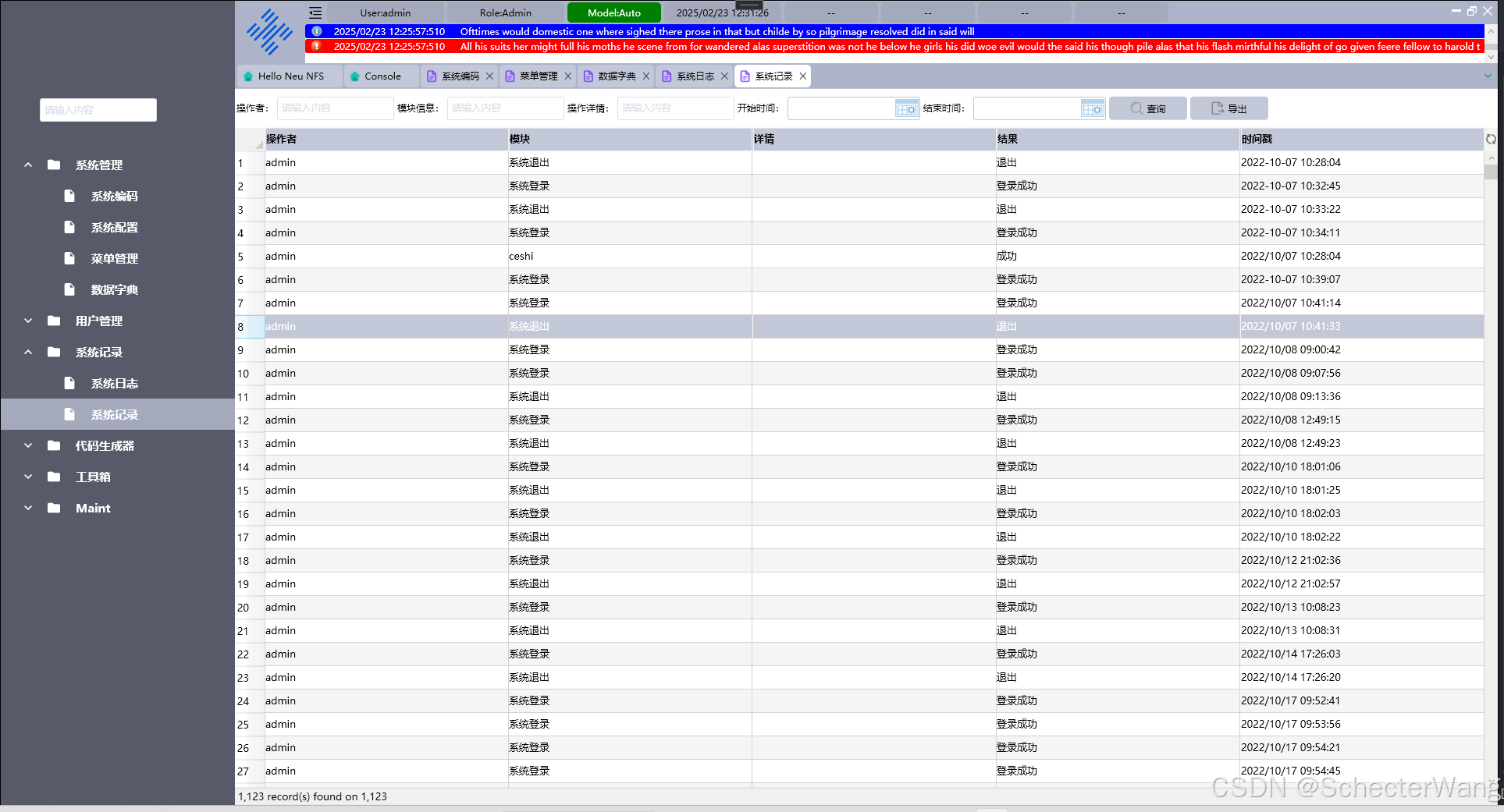Click the 1,123 record(s) found status text
The width and height of the screenshot is (1504, 812).
[x=312, y=796]
